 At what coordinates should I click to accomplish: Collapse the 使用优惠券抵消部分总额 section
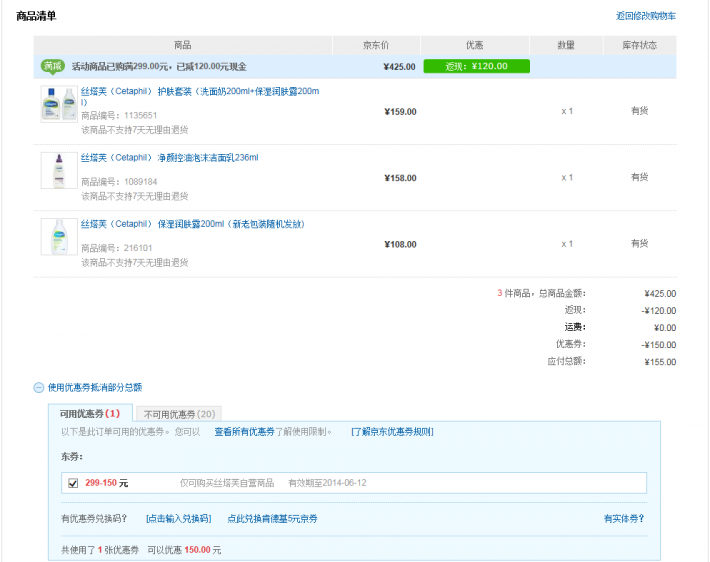(94, 387)
